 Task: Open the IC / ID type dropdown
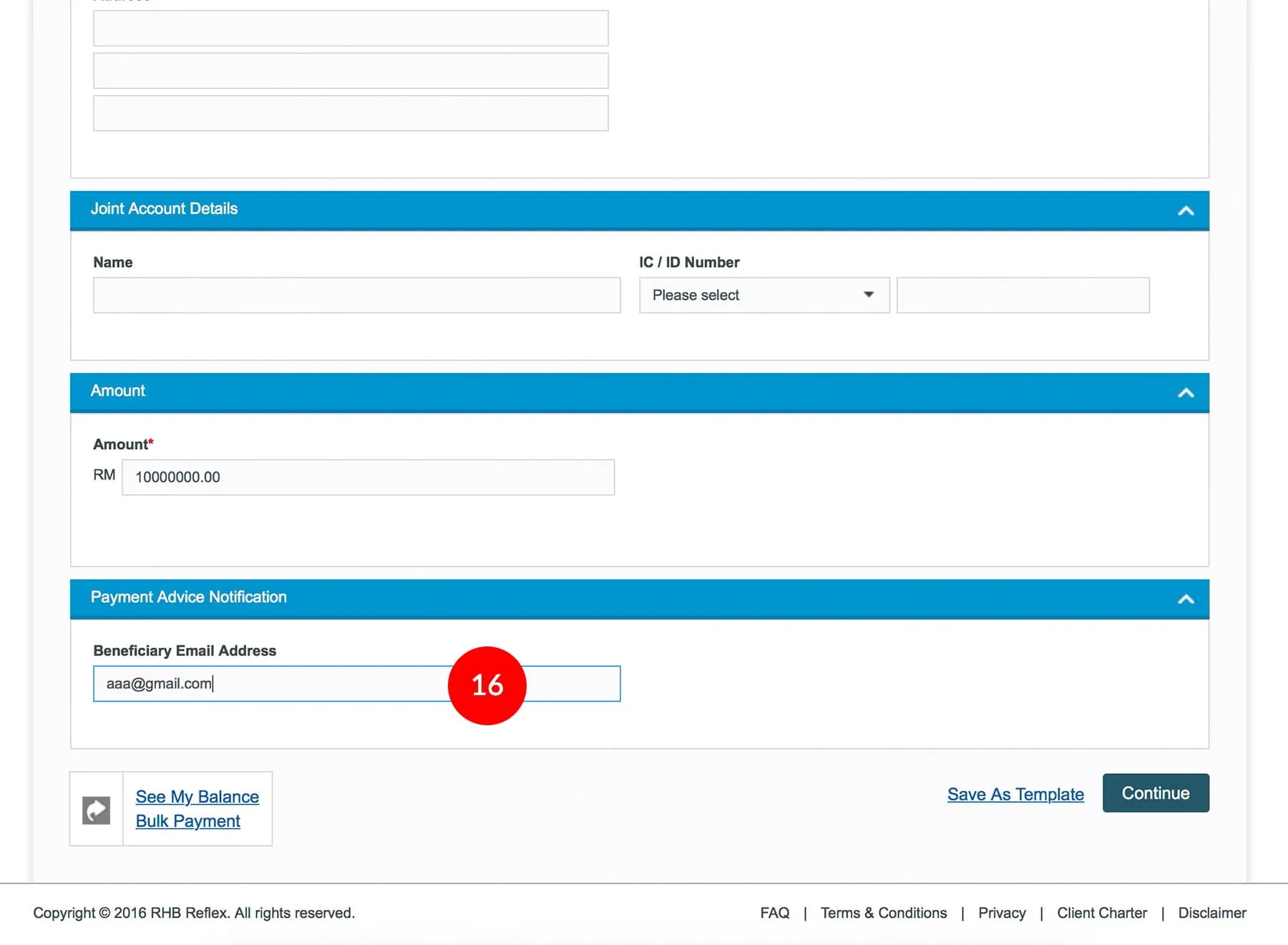(x=763, y=295)
